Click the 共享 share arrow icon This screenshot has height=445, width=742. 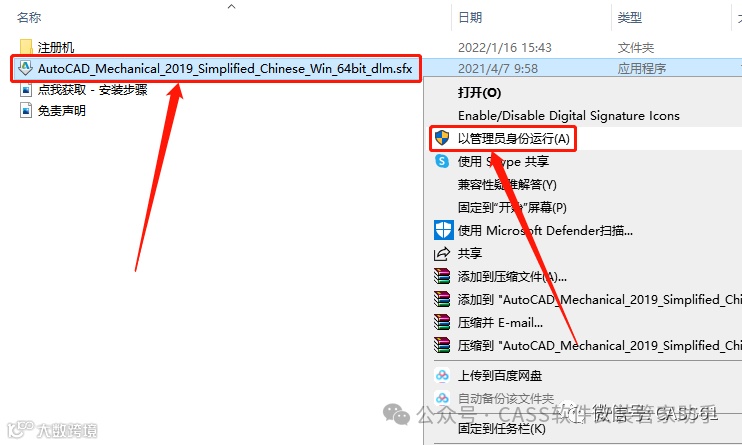click(x=442, y=254)
